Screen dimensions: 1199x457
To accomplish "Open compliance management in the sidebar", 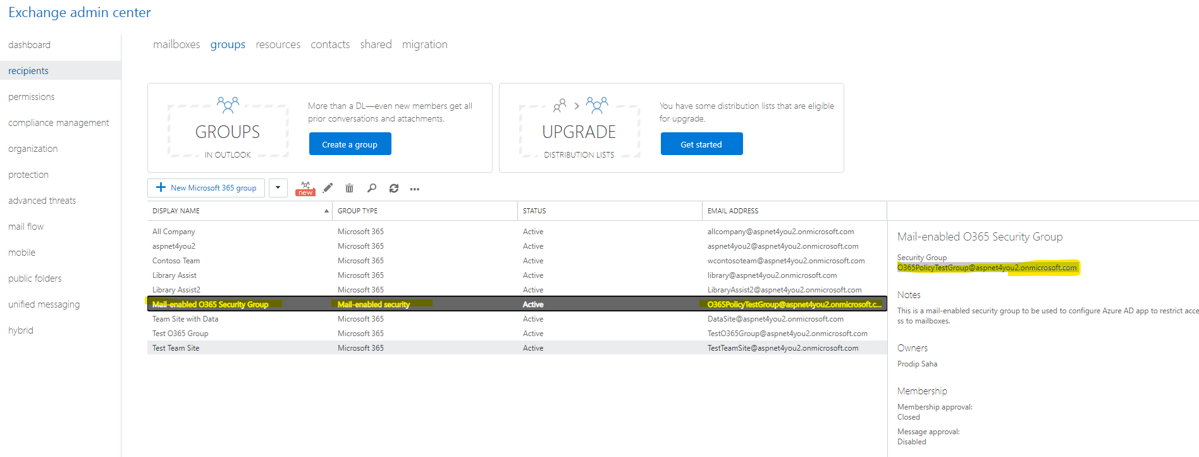I will click(x=60, y=123).
